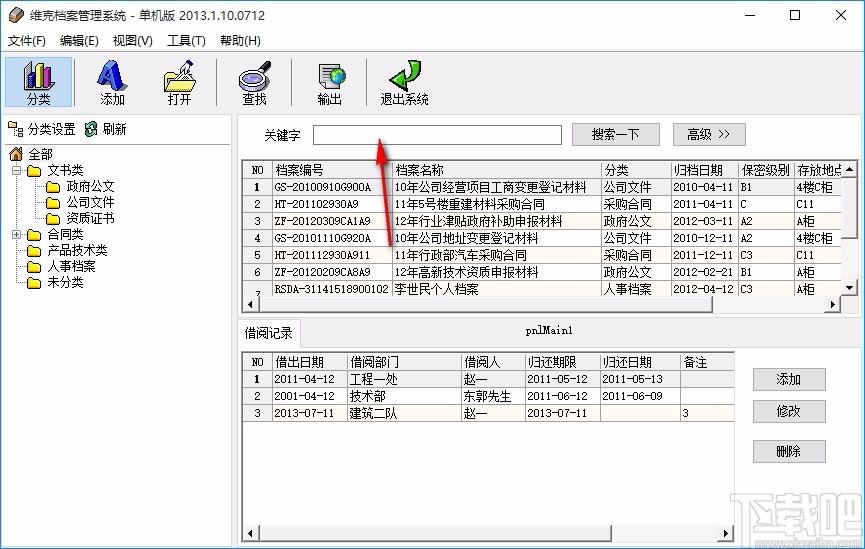Open the 工具(T) menu
This screenshot has height=549, width=865.
(x=186, y=41)
